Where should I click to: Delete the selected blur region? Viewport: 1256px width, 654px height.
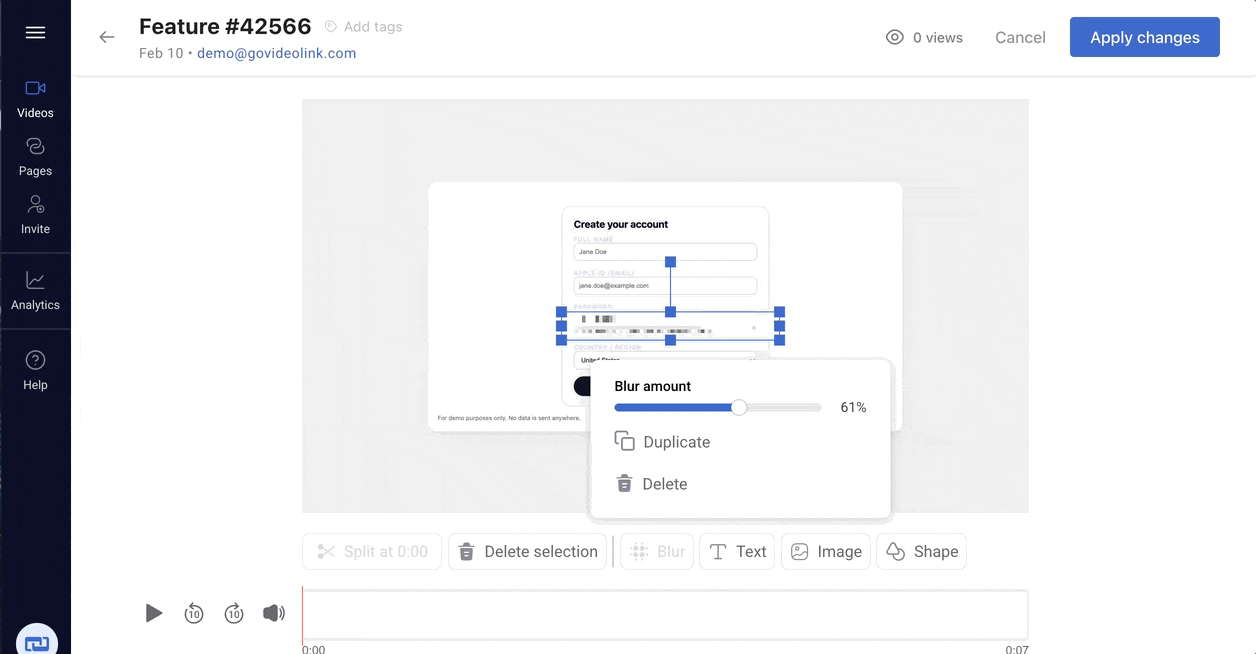coord(663,483)
